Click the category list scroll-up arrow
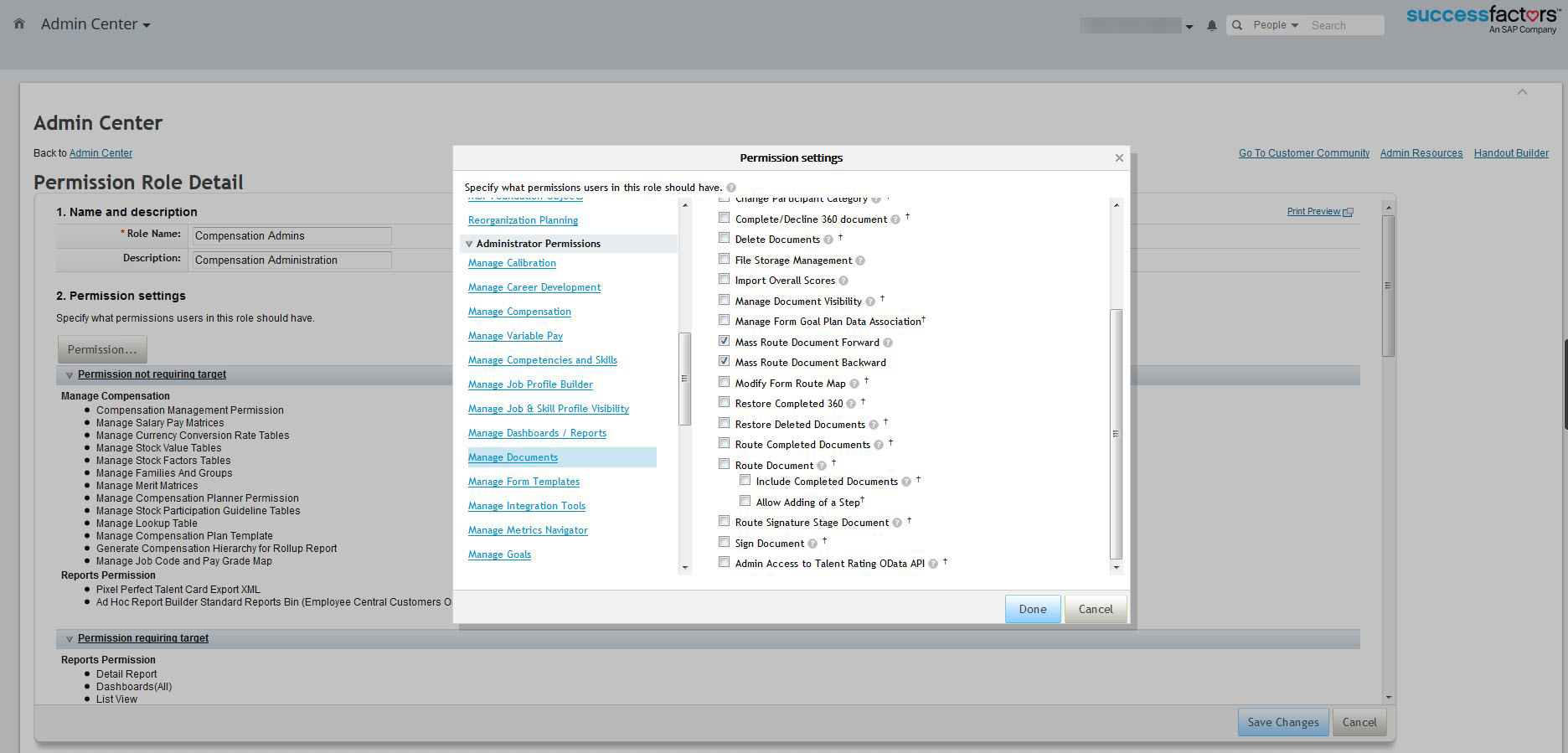Viewport: 1568px width, 753px height. 685,205
